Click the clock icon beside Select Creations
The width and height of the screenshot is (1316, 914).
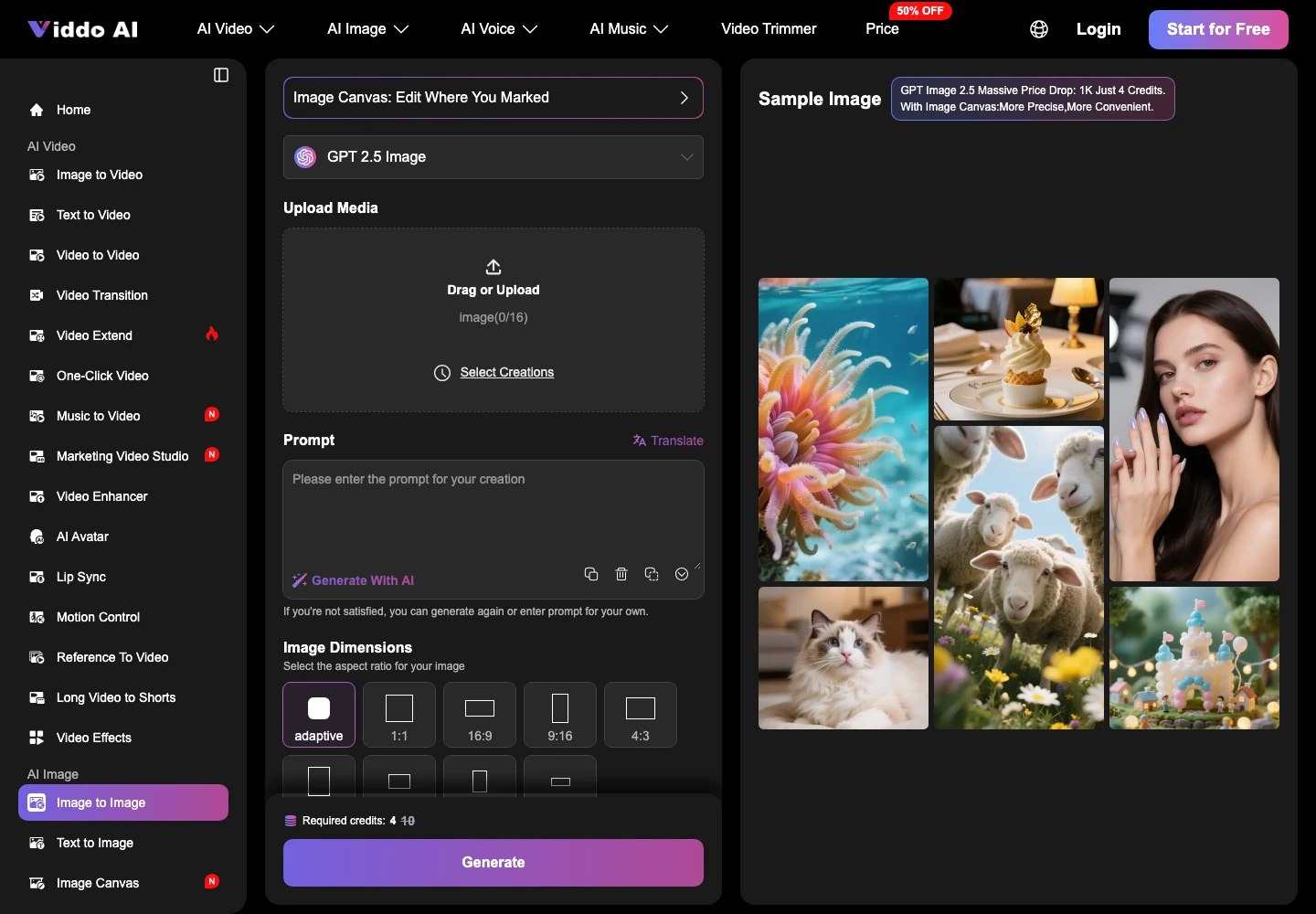pyautogui.click(x=442, y=373)
